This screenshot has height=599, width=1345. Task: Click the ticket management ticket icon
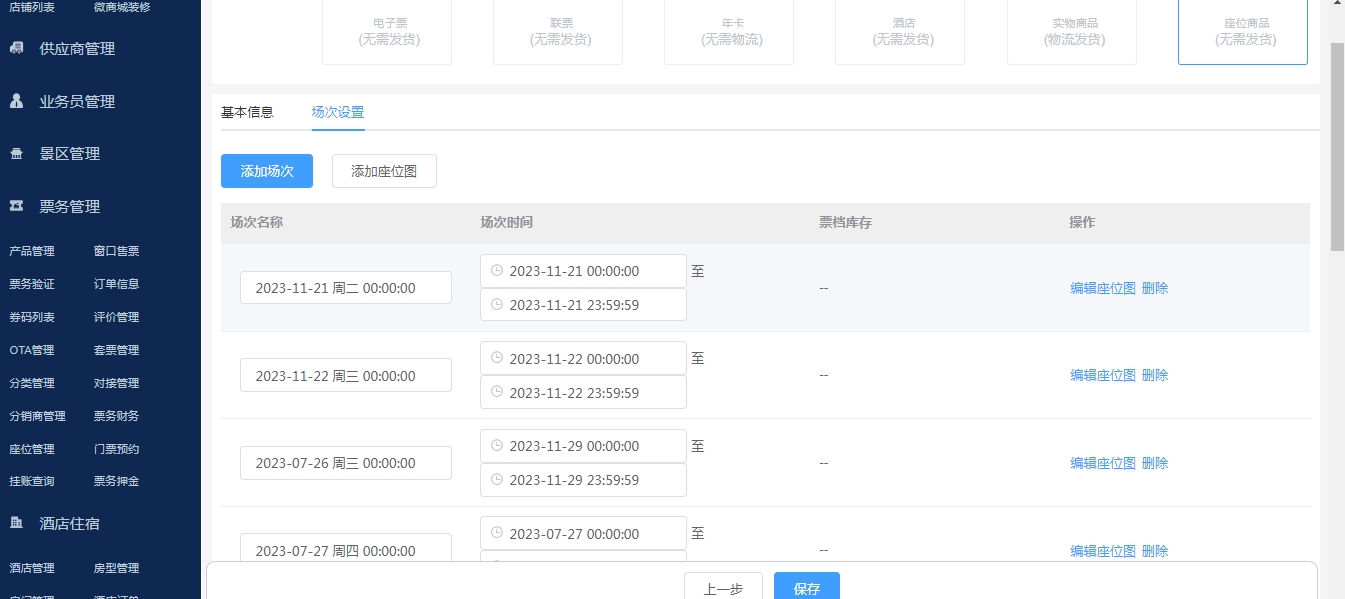17,206
